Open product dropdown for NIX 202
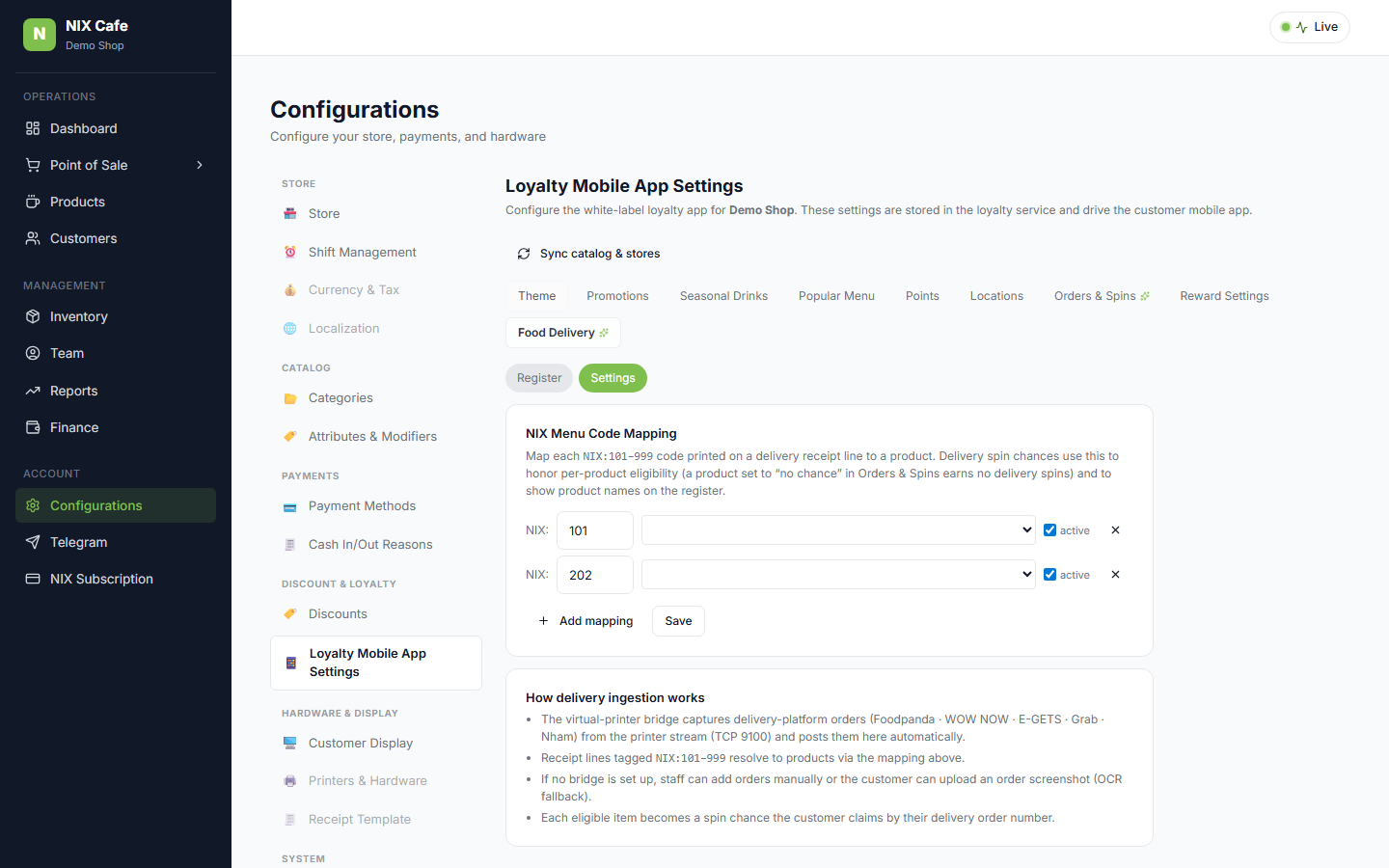Image resolution: width=1389 pixels, height=868 pixels. click(x=838, y=574)
